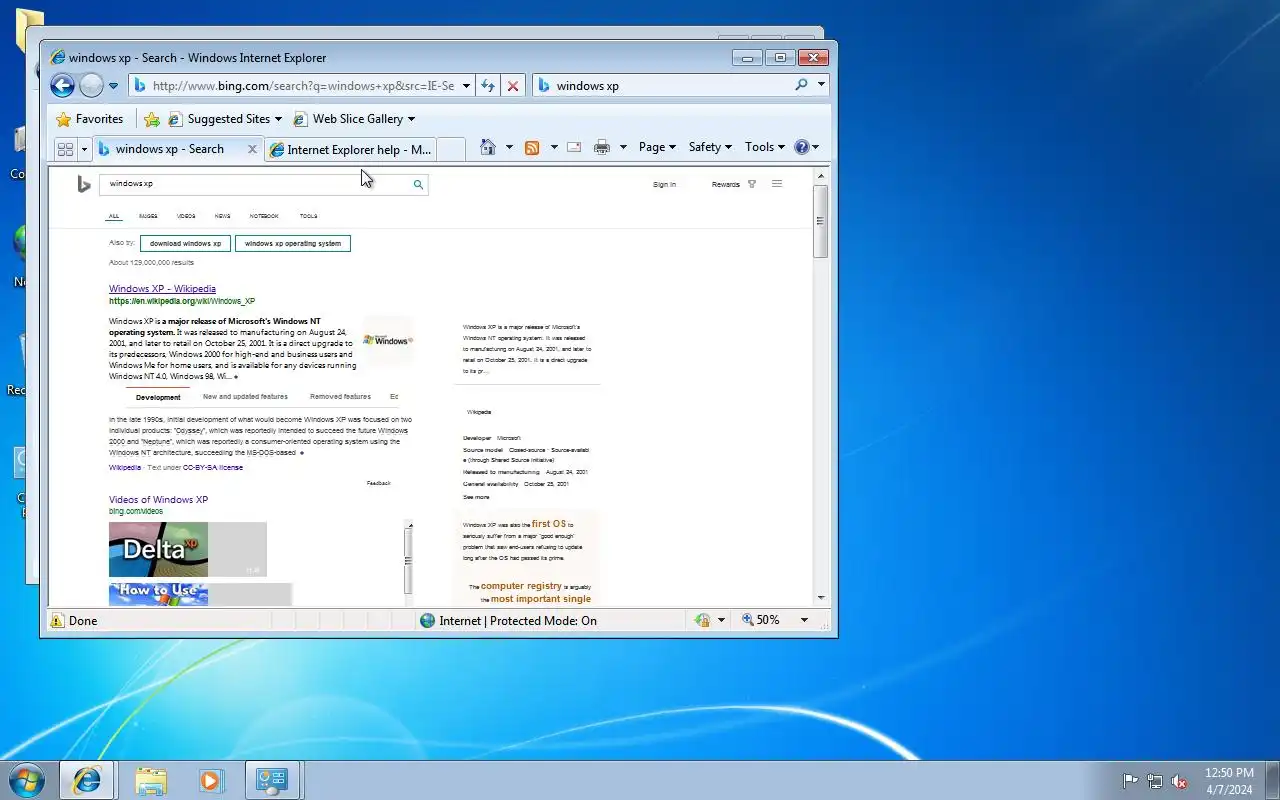Click the windows xp operating system suggestion
Viewport: 1280px width, 800px height.
coord(293,243)
